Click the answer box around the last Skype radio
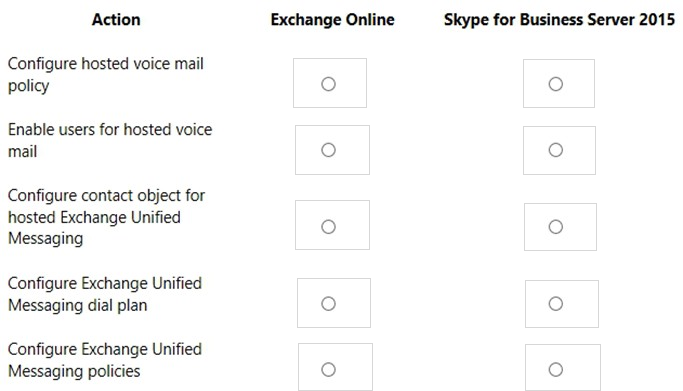Viewport: 683px width, 391px height. [x=563, y=367]
